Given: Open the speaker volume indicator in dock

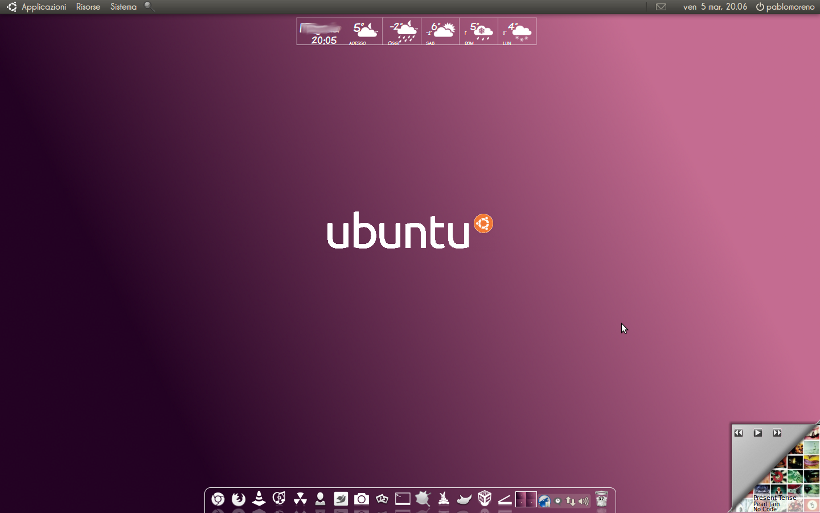Looking at the screenshot, I should pyautogui.click(x=584, y=501).
